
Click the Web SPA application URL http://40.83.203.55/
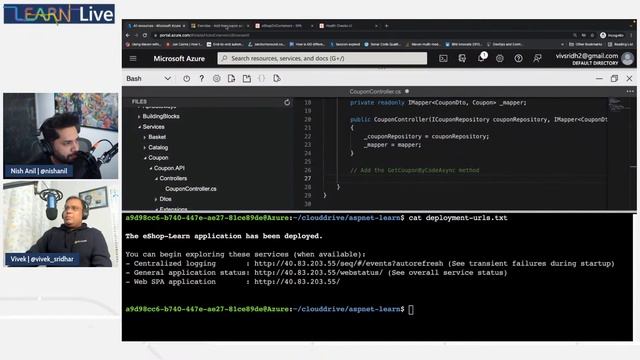click(297, 282)
